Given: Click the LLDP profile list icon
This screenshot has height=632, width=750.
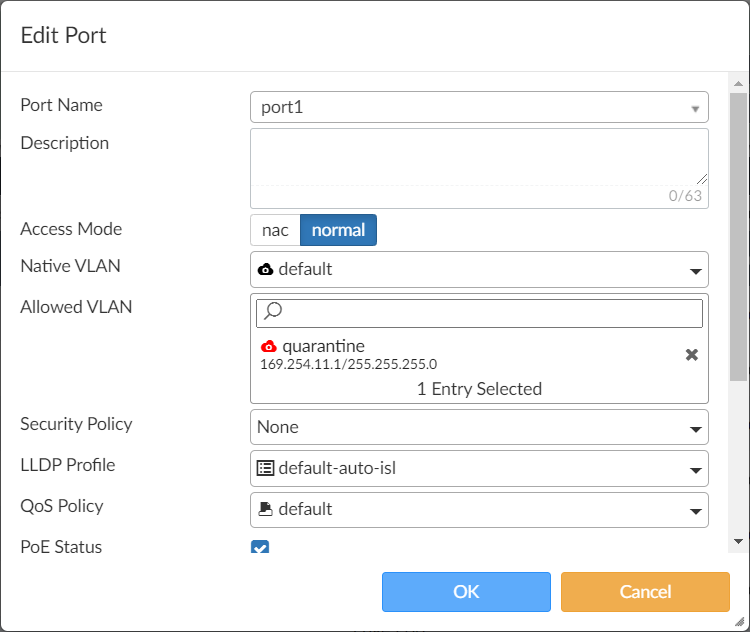Looking at the screenshot, I should pyautogui.click(x=266, y=467).
